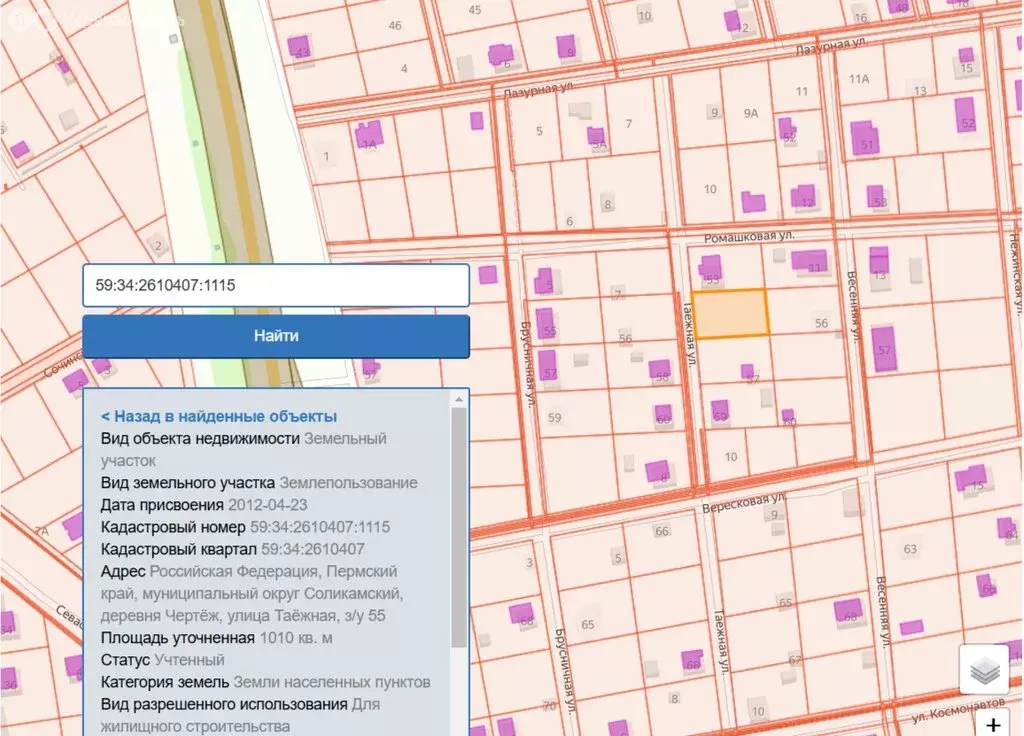Go back via Назад в найденные объекты

(219, 417)
